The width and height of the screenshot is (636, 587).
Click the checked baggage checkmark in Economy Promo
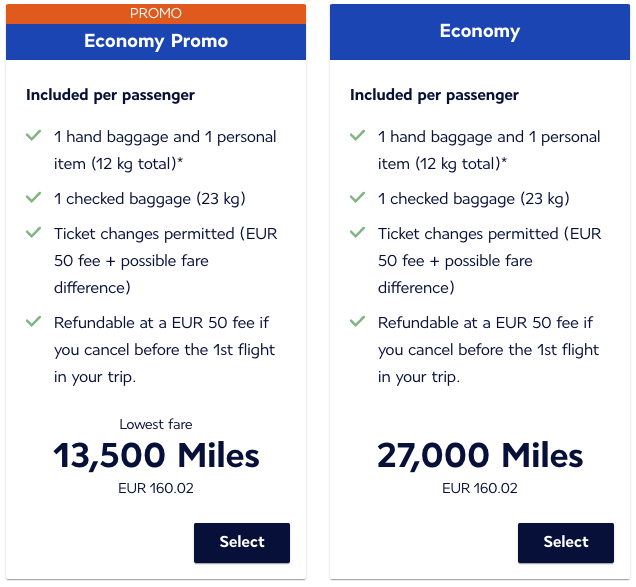(x=33, y=198)
